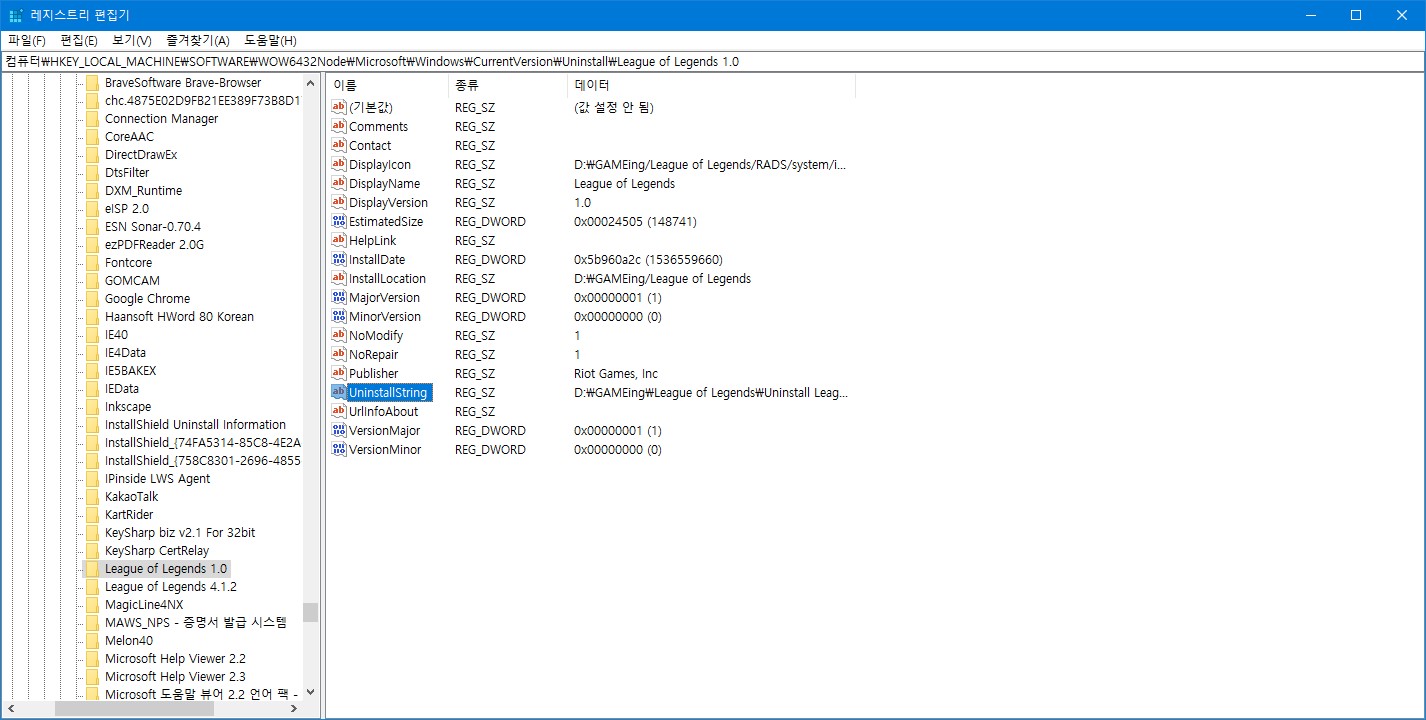
Task: Click the UrlInfoAbout value icon
Action: 339,411
